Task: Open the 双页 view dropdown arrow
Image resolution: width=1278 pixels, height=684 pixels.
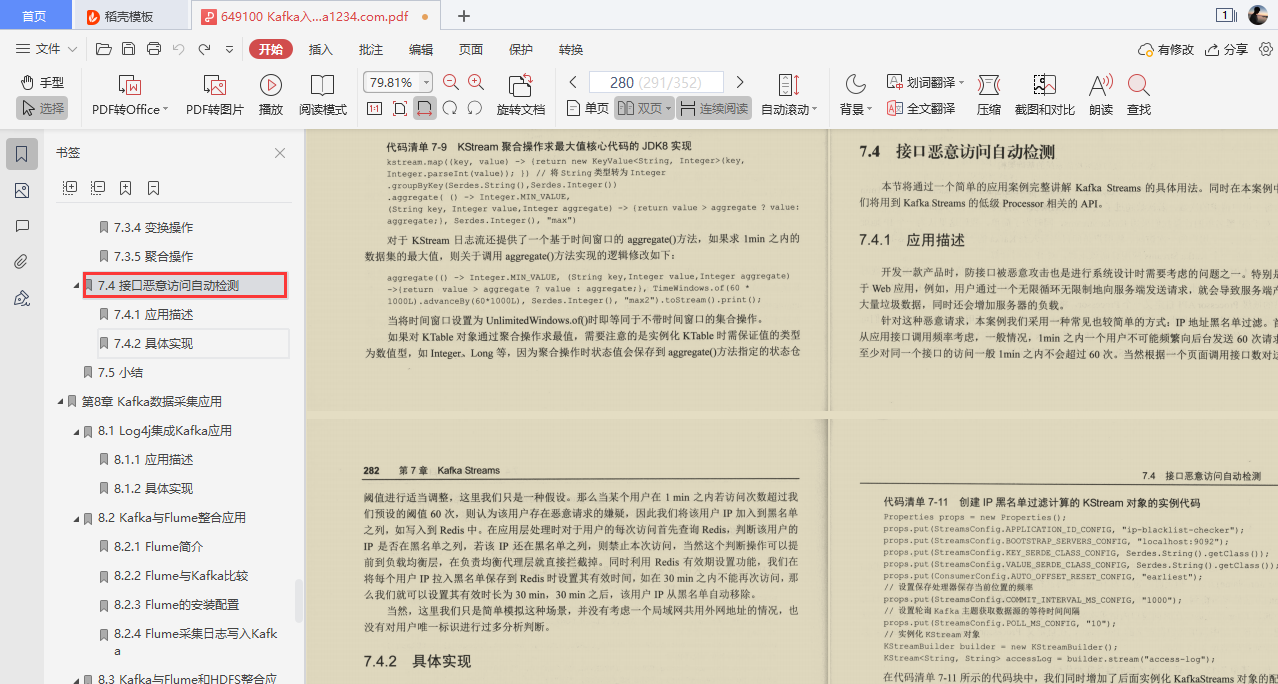Action: (x=667, y=110)
